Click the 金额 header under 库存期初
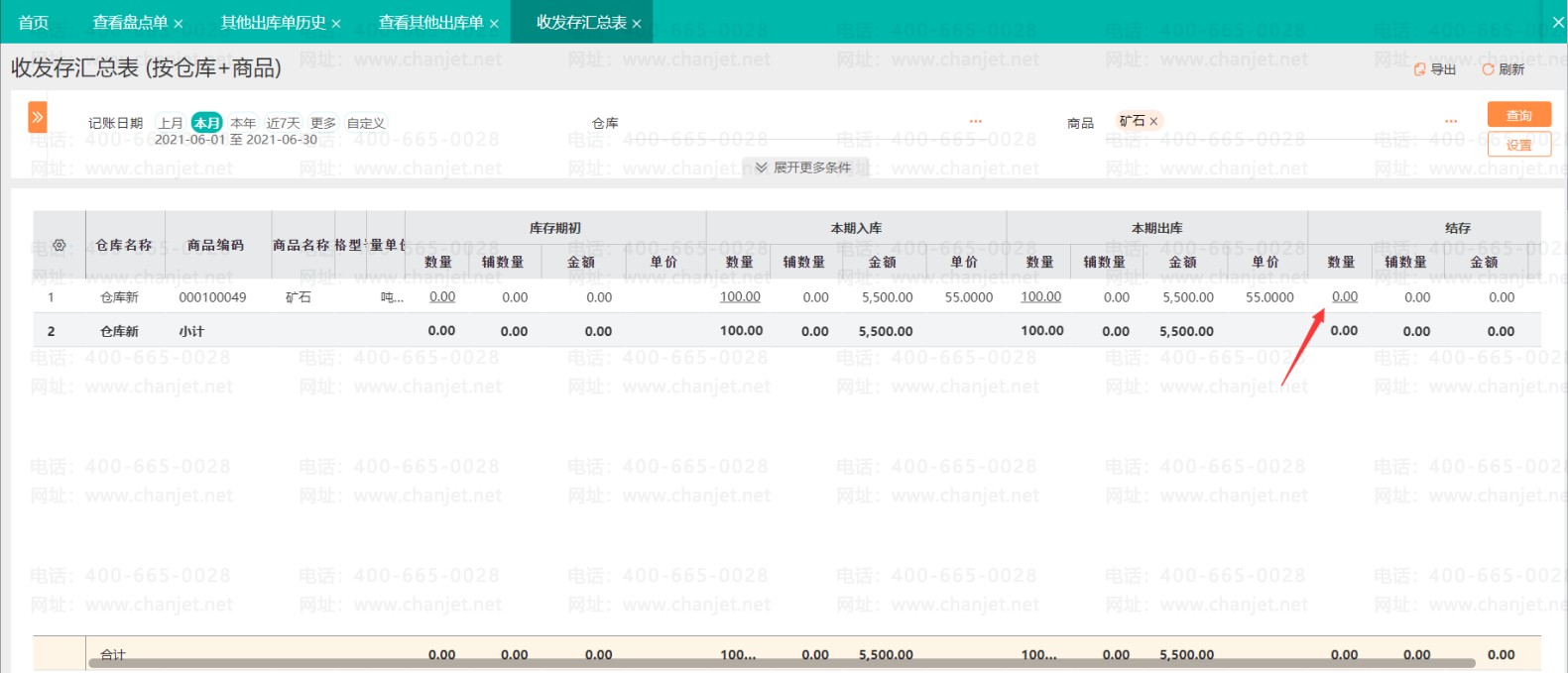The height and width of the screenshot is (673, 1568). tap(581, 262)
